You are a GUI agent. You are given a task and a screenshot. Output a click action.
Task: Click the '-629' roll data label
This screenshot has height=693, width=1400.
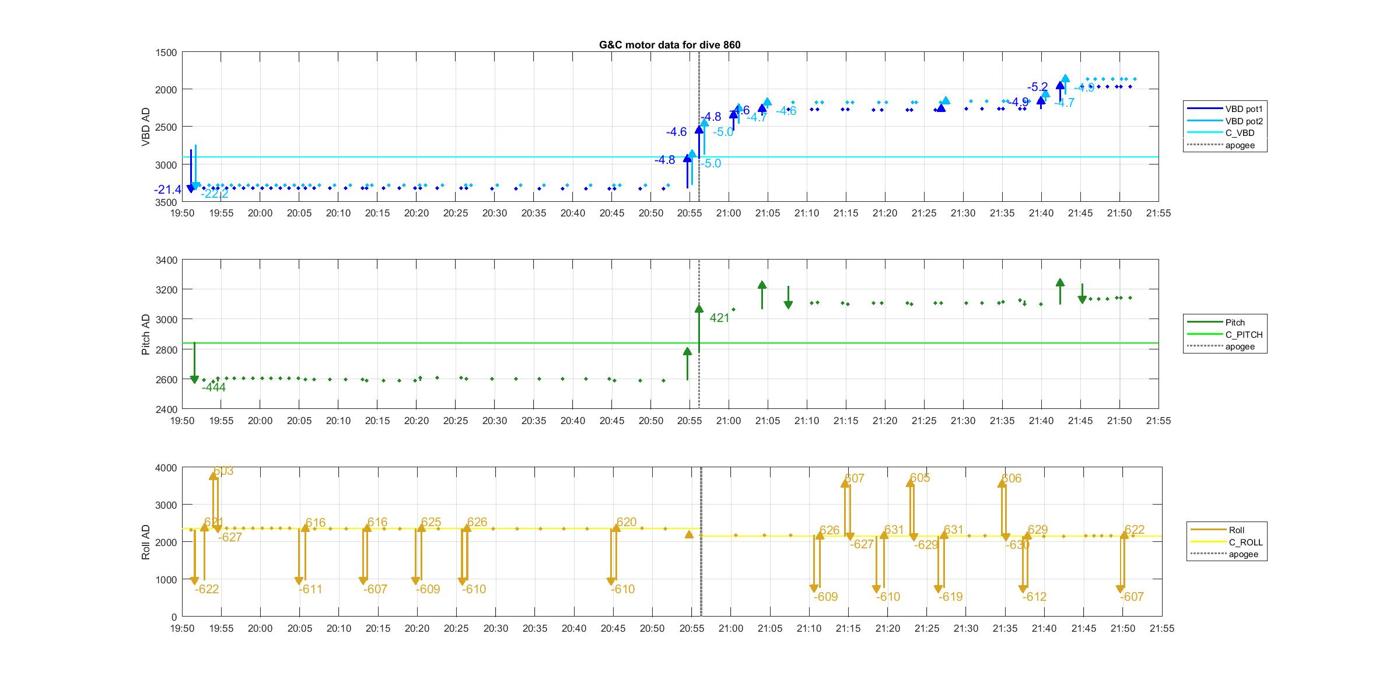[x=926, y=545]
